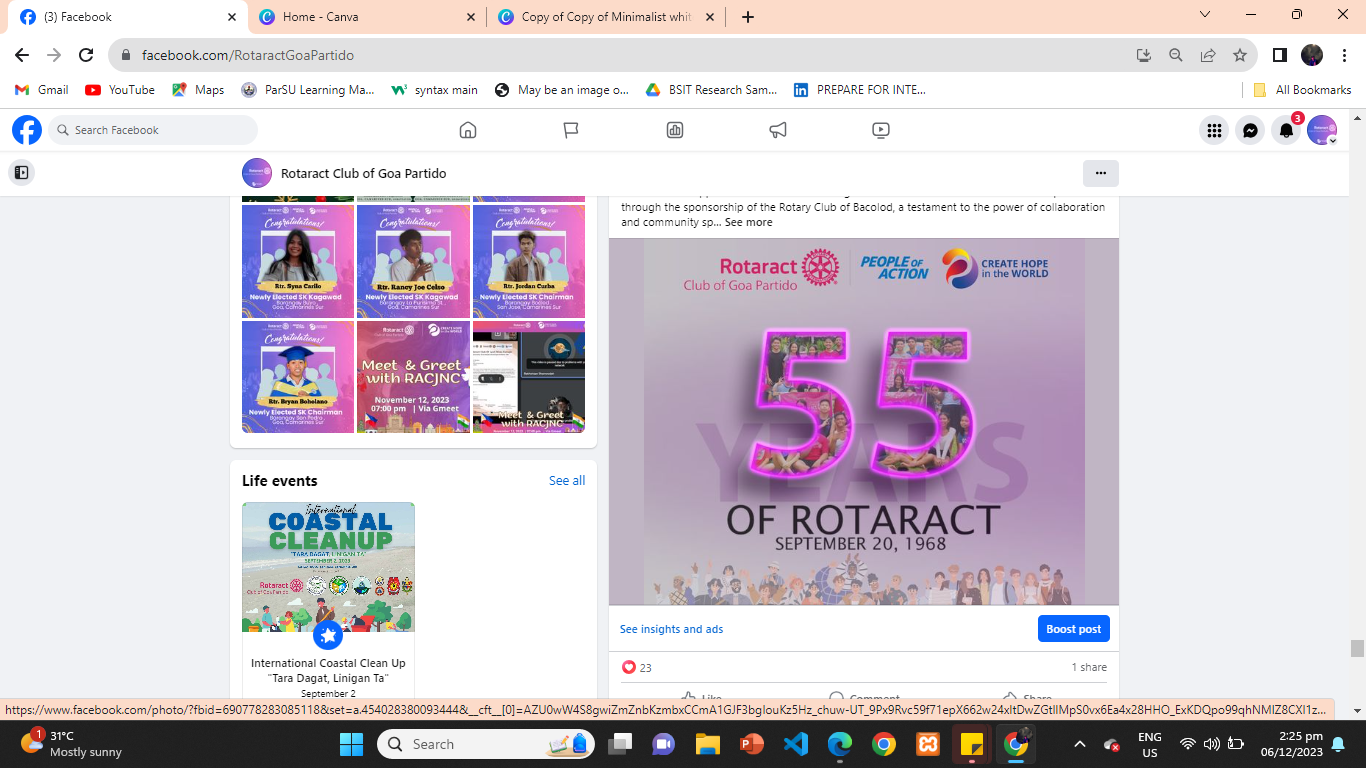Open Visual Studio Code from taskbar
The width and height of the screenshot is (1366, 768).
click(795, 744)
